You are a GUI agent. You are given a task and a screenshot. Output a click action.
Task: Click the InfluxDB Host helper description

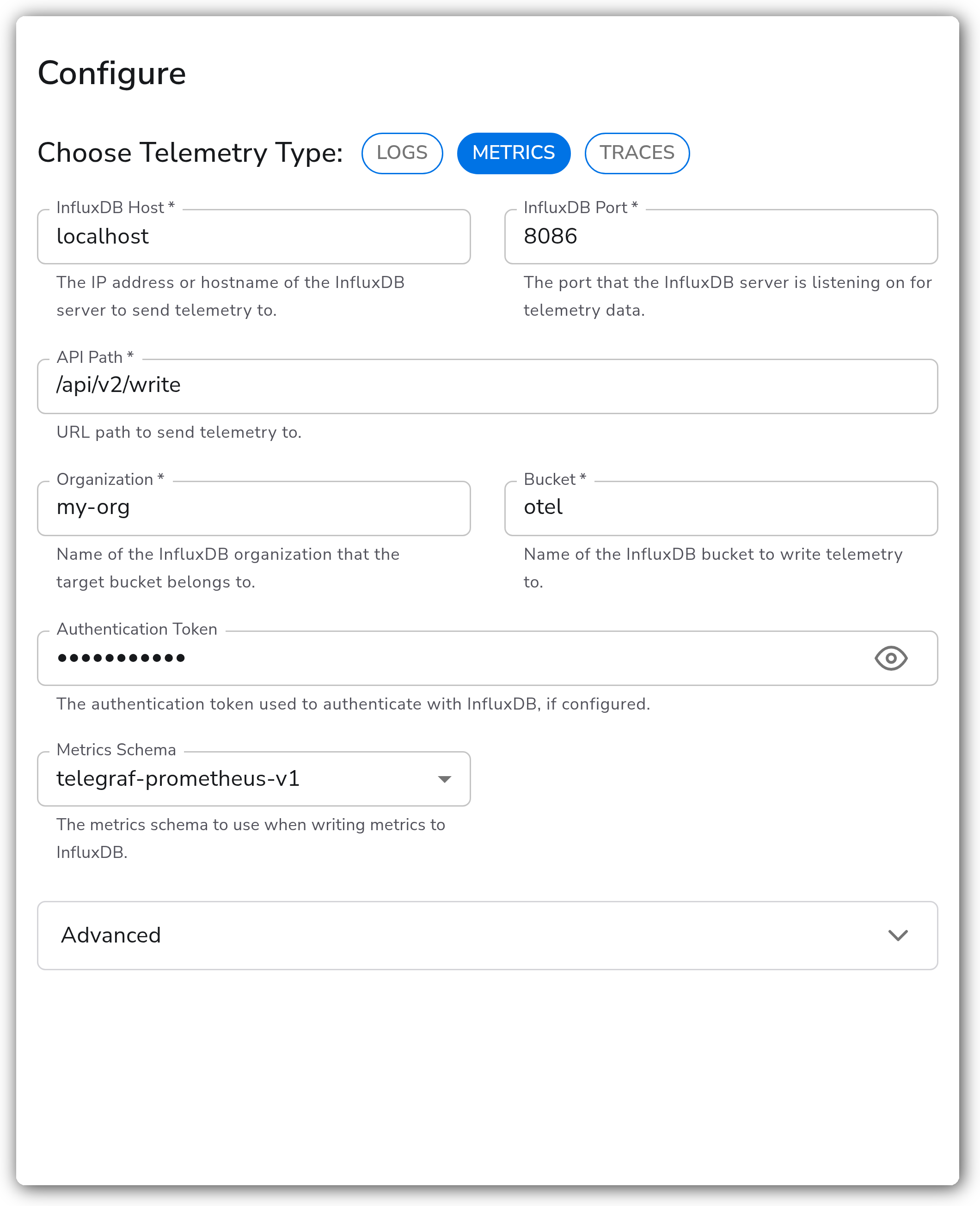[230, 296]
